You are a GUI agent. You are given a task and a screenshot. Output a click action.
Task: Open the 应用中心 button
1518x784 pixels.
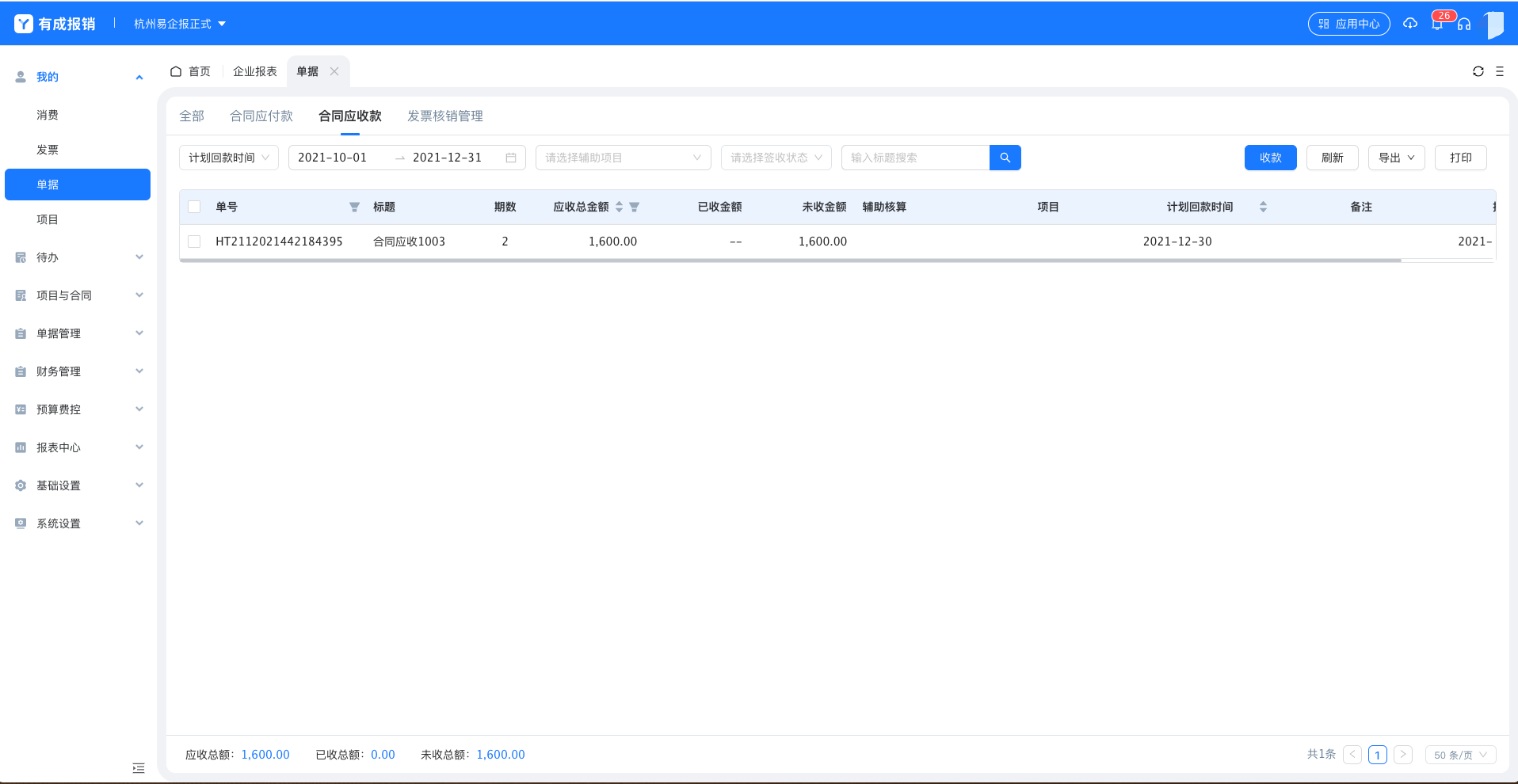tap(1349, 24)
